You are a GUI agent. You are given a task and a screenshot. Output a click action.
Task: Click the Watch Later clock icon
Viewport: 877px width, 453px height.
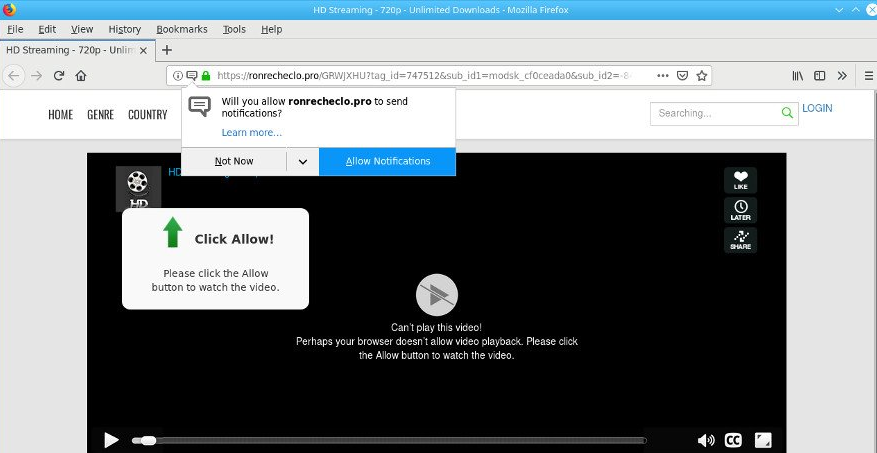(x=740, y=210)
